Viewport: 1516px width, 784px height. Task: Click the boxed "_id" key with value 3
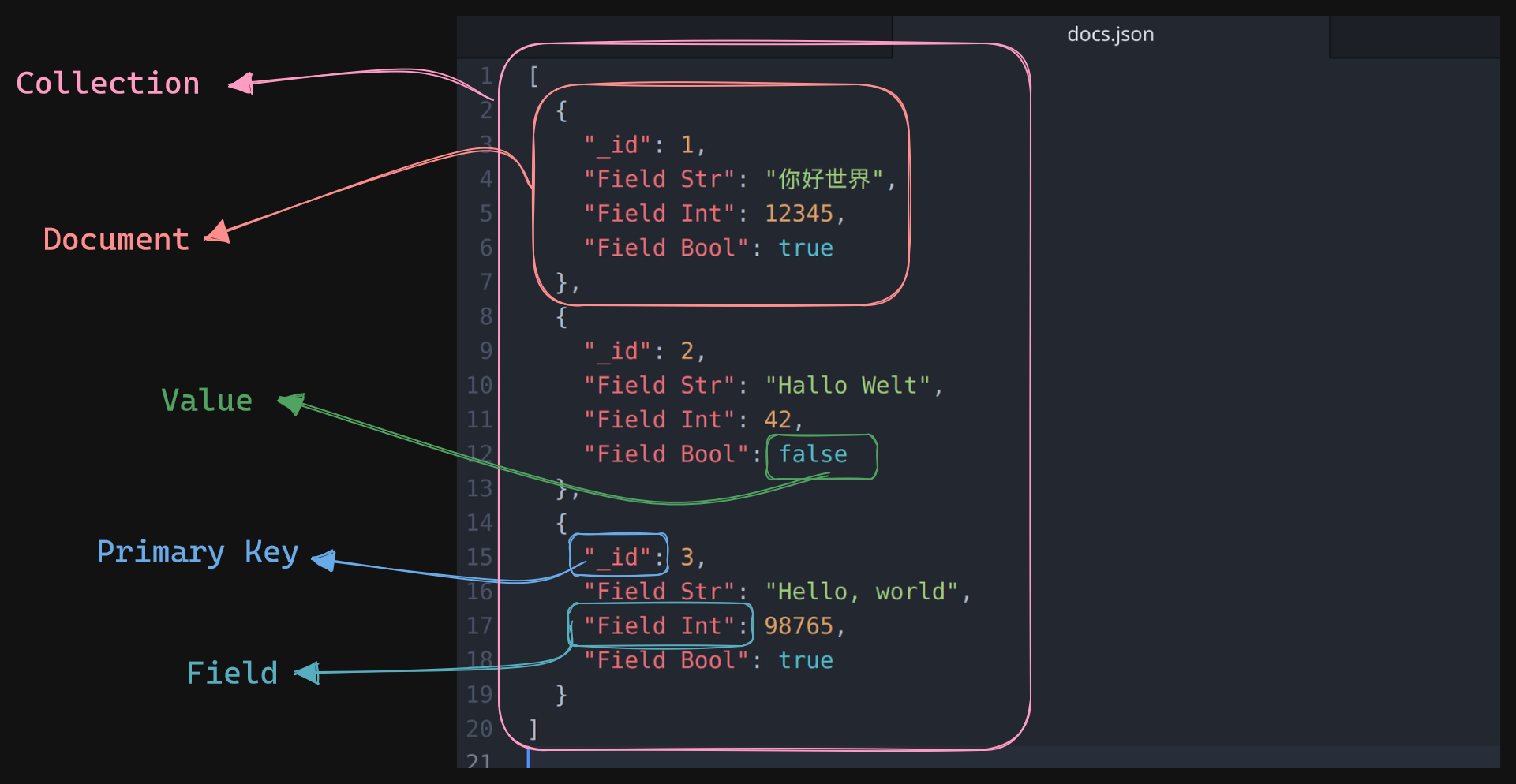point(617,557)
